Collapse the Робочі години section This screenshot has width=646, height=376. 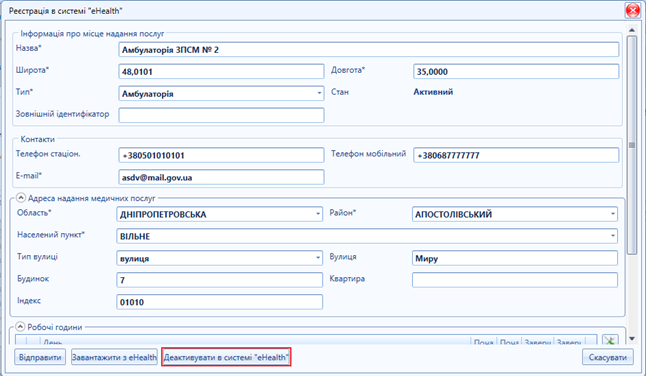pos(20,327)
